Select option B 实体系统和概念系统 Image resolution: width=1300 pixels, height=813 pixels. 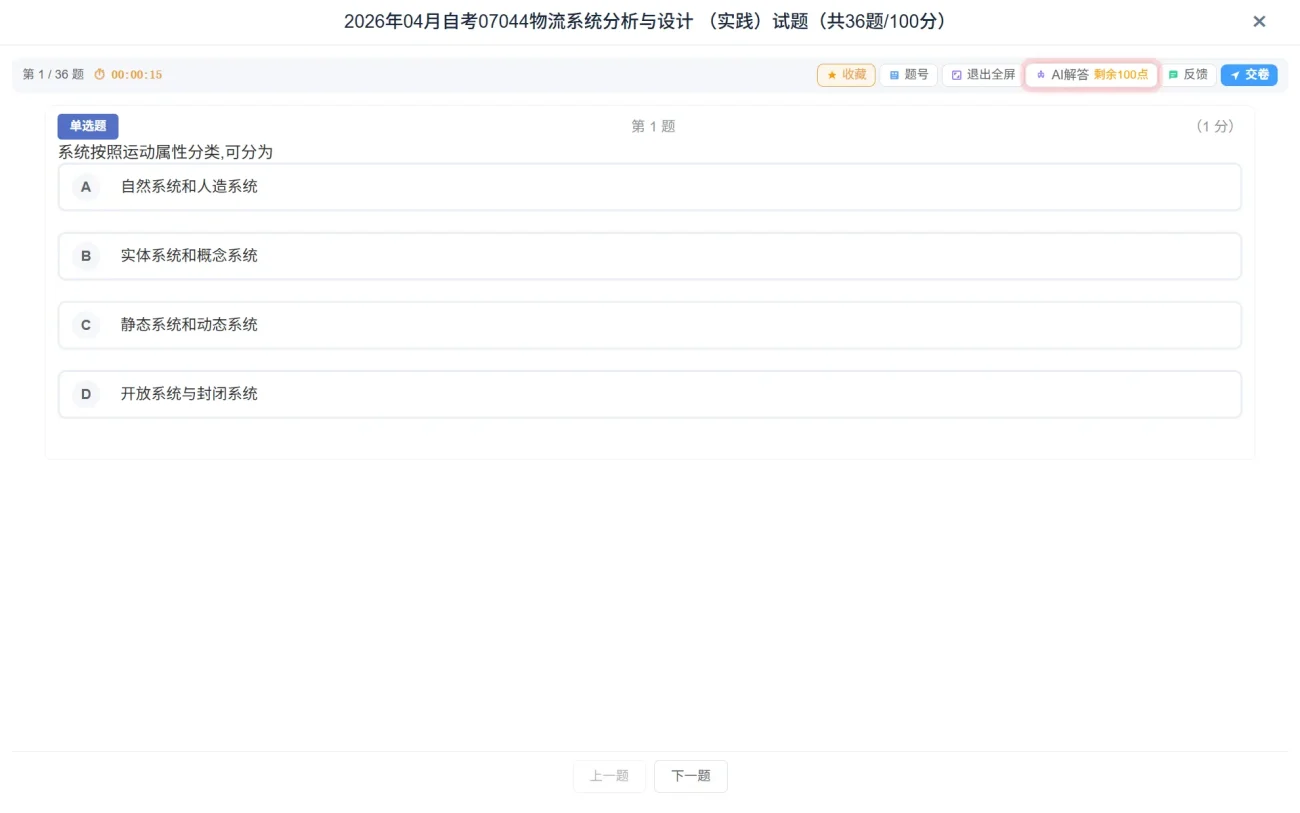pyautogui.click(x=650, y=256)
